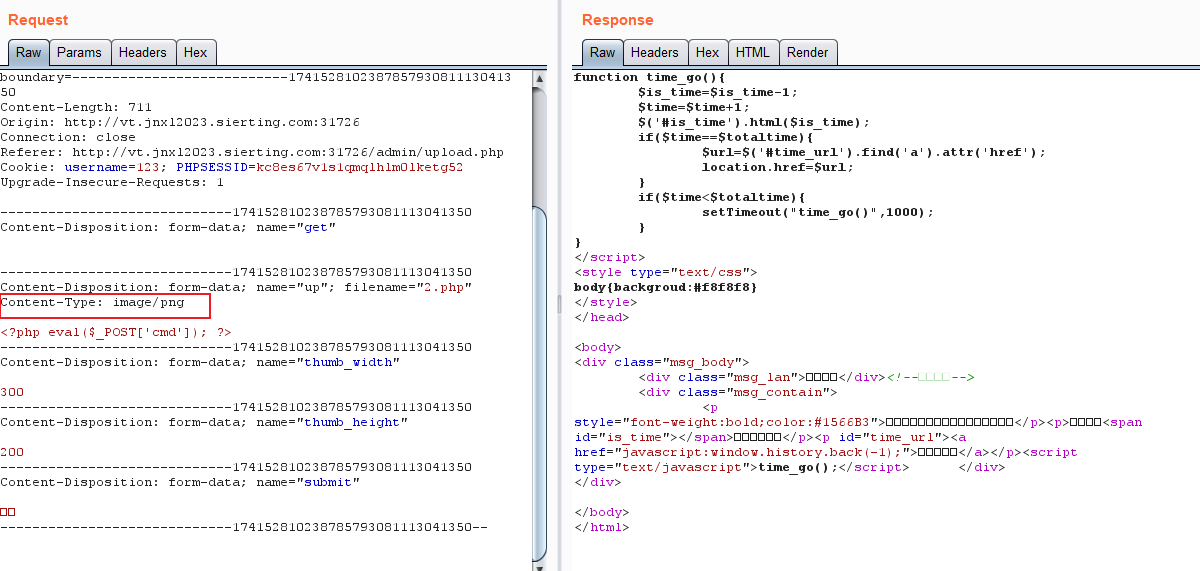Viewport: 1200px width, 571px height.
Task: Click the javascript:window.history.back(-1) href line
Action: (x=826, y=452)
